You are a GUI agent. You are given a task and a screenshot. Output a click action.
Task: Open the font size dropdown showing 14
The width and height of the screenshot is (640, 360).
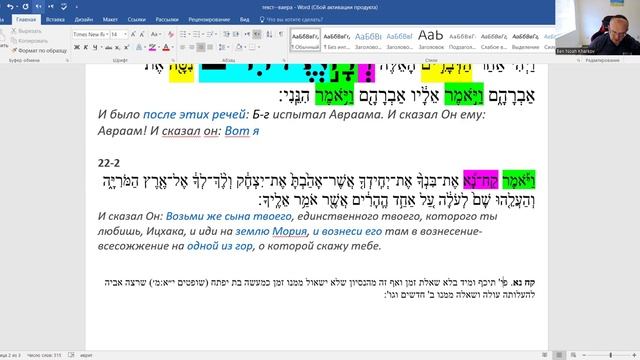(x=125, y=34)
